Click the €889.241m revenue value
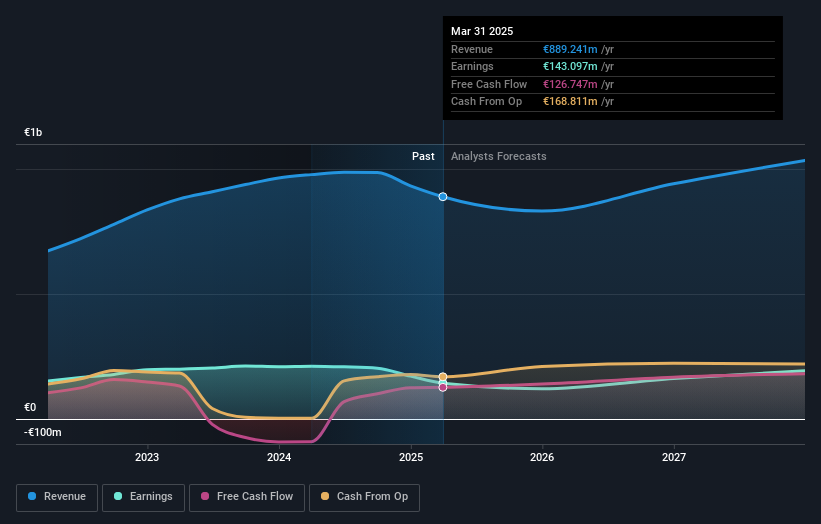Viewport: 821px width, 524px height. coord(570,49)
